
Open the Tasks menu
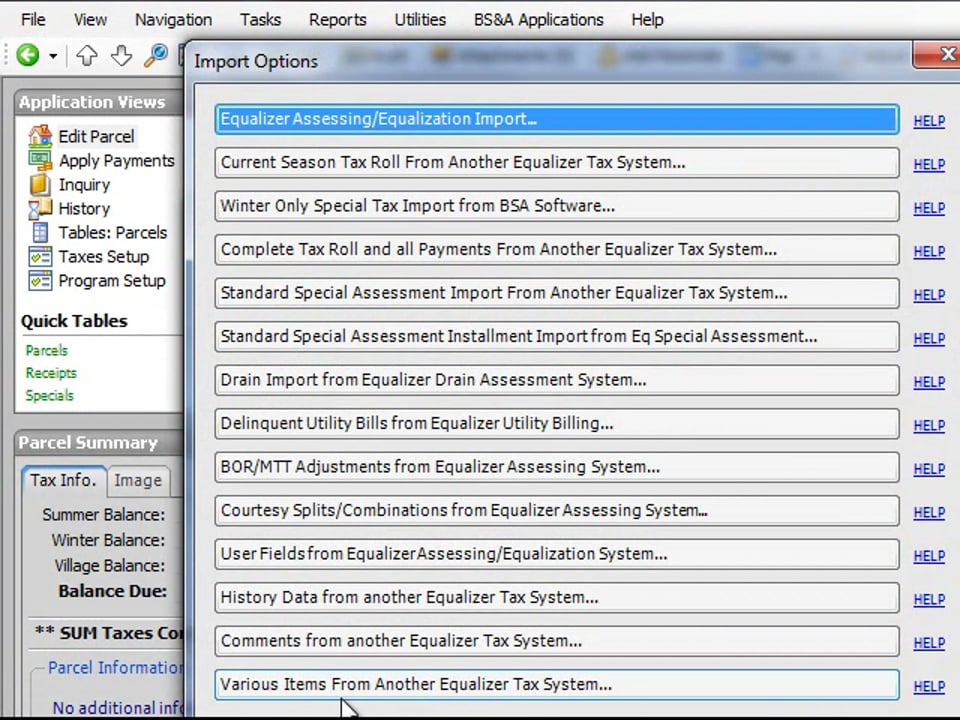(x=260, y=20)
